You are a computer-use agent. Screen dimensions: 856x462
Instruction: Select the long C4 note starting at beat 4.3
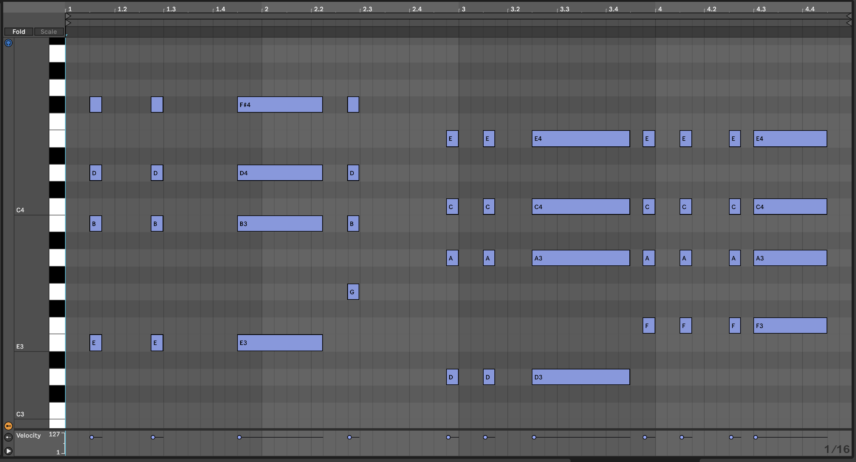pos(790,206)
